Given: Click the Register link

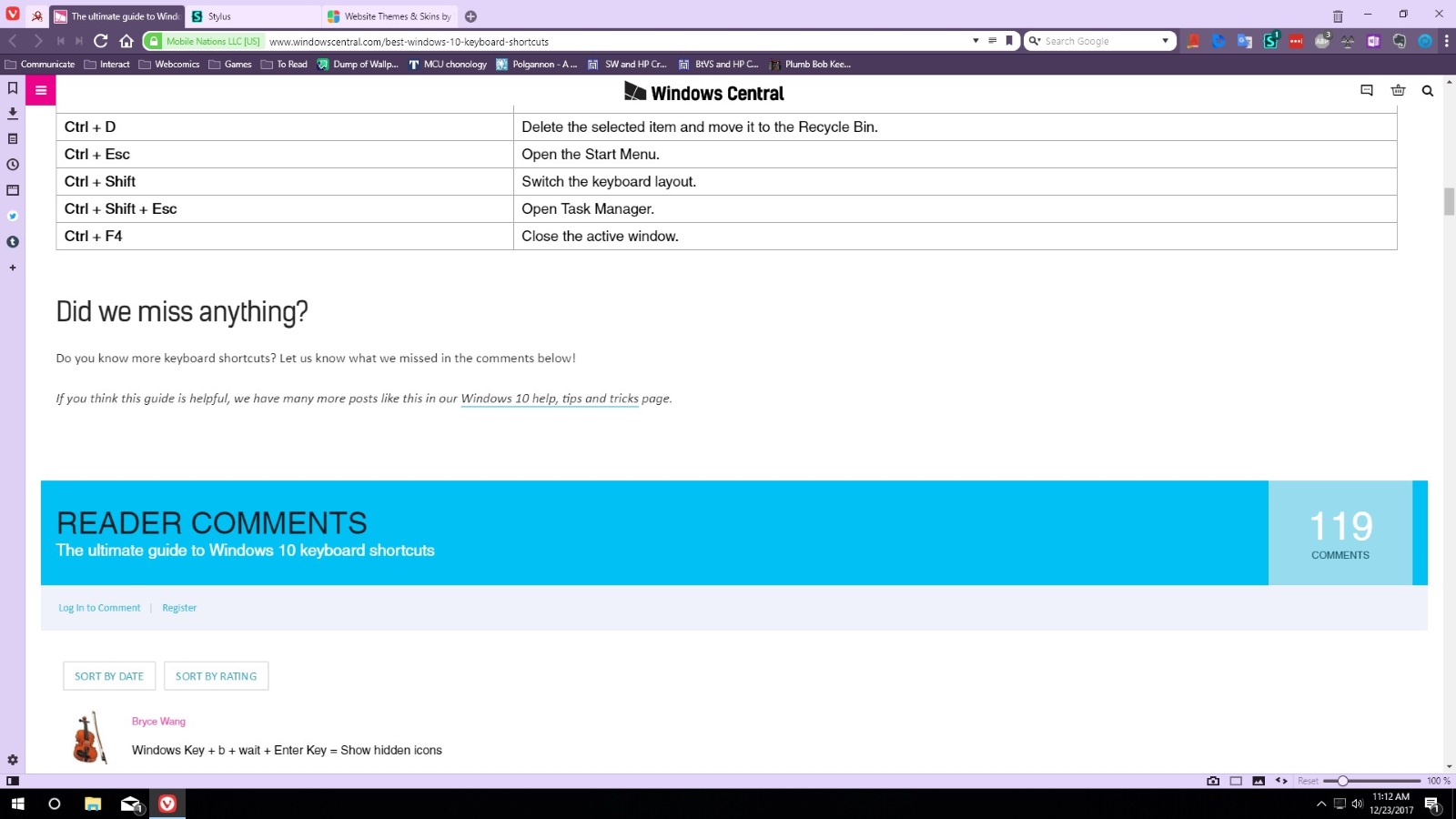Looking at the screenshot, I should tap(179, 608).
